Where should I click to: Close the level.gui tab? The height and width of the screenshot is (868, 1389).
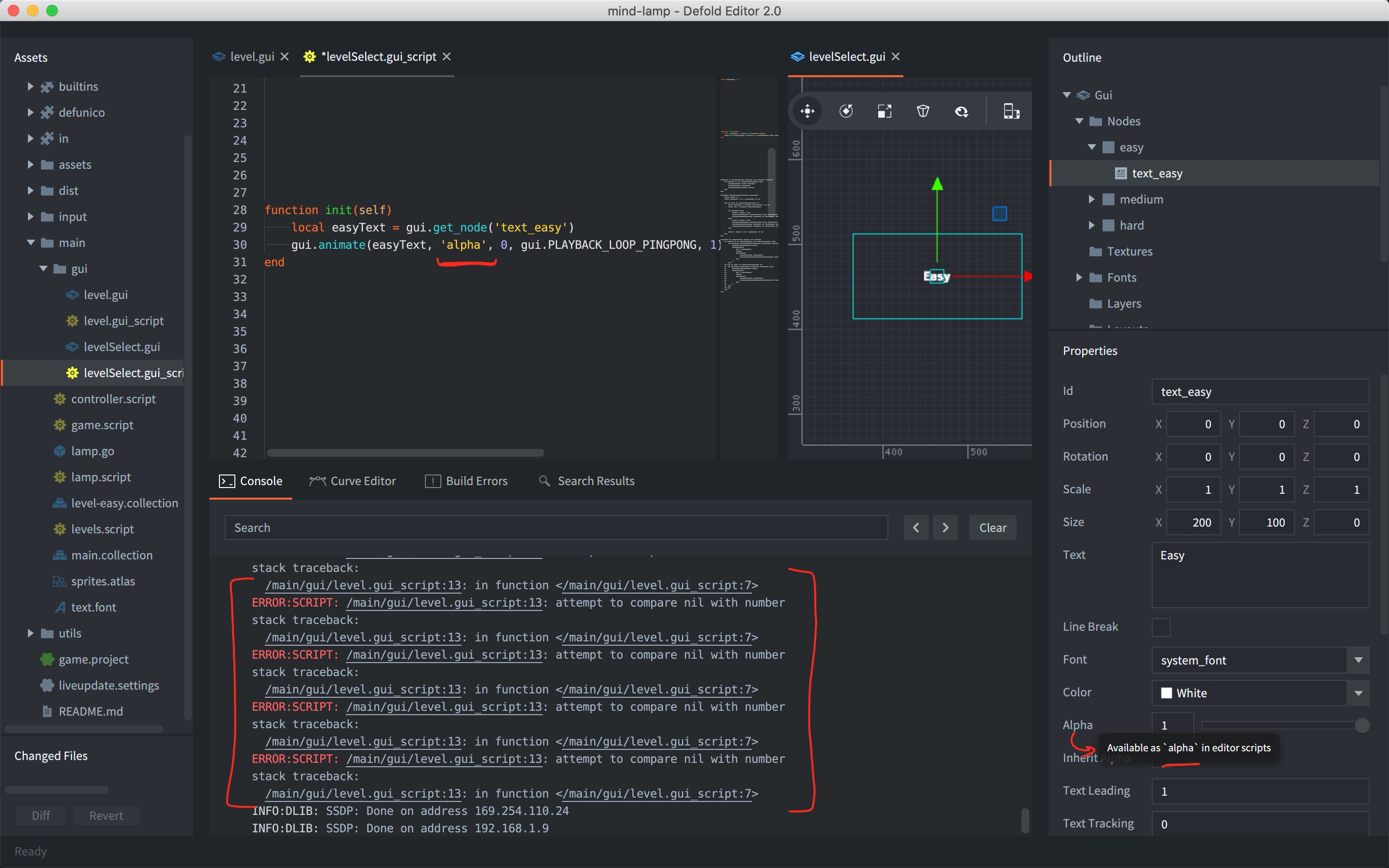point(285,57)
